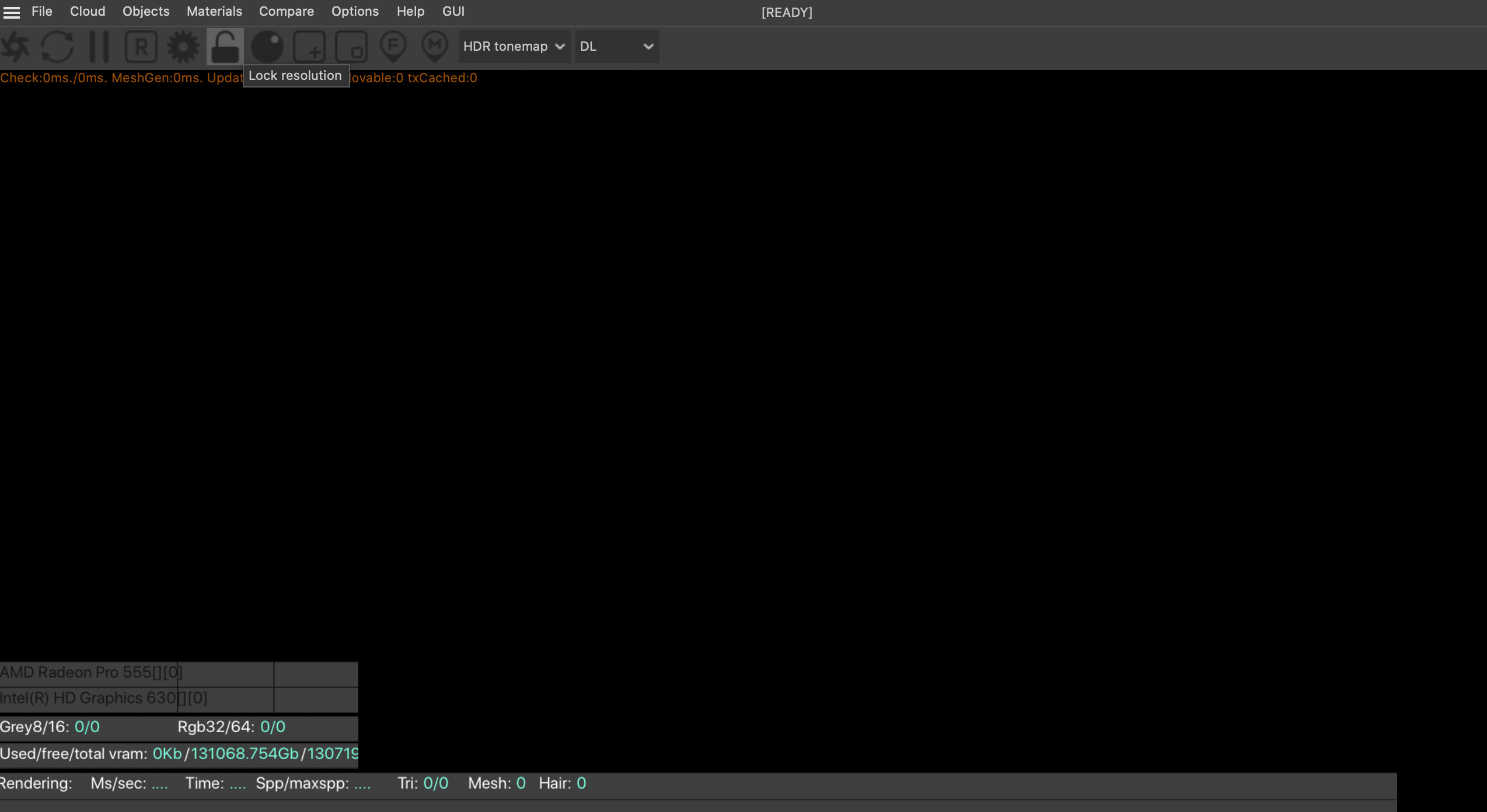This screenshot has width=1487, height=812.
Task: Click the Used/free/total vram readout
Action: (179, 754)
